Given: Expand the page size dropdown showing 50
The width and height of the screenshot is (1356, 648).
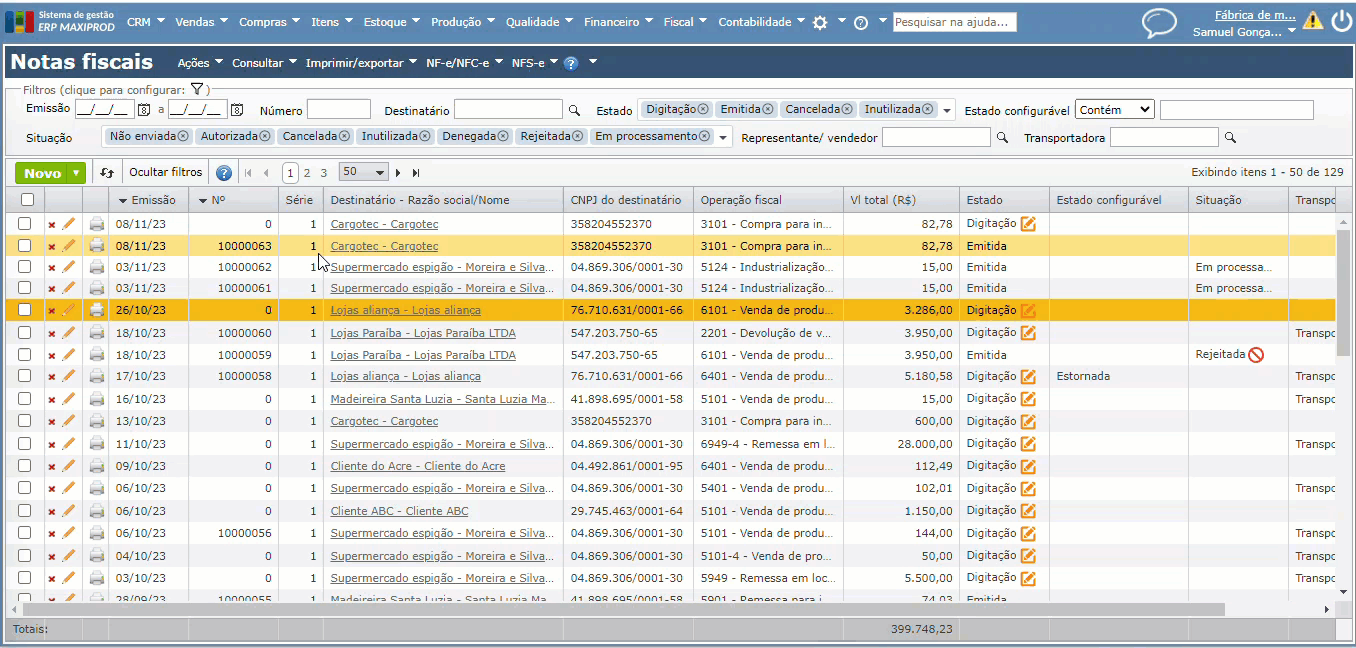Looking at the screenshot, I should [x=363, y=172].
